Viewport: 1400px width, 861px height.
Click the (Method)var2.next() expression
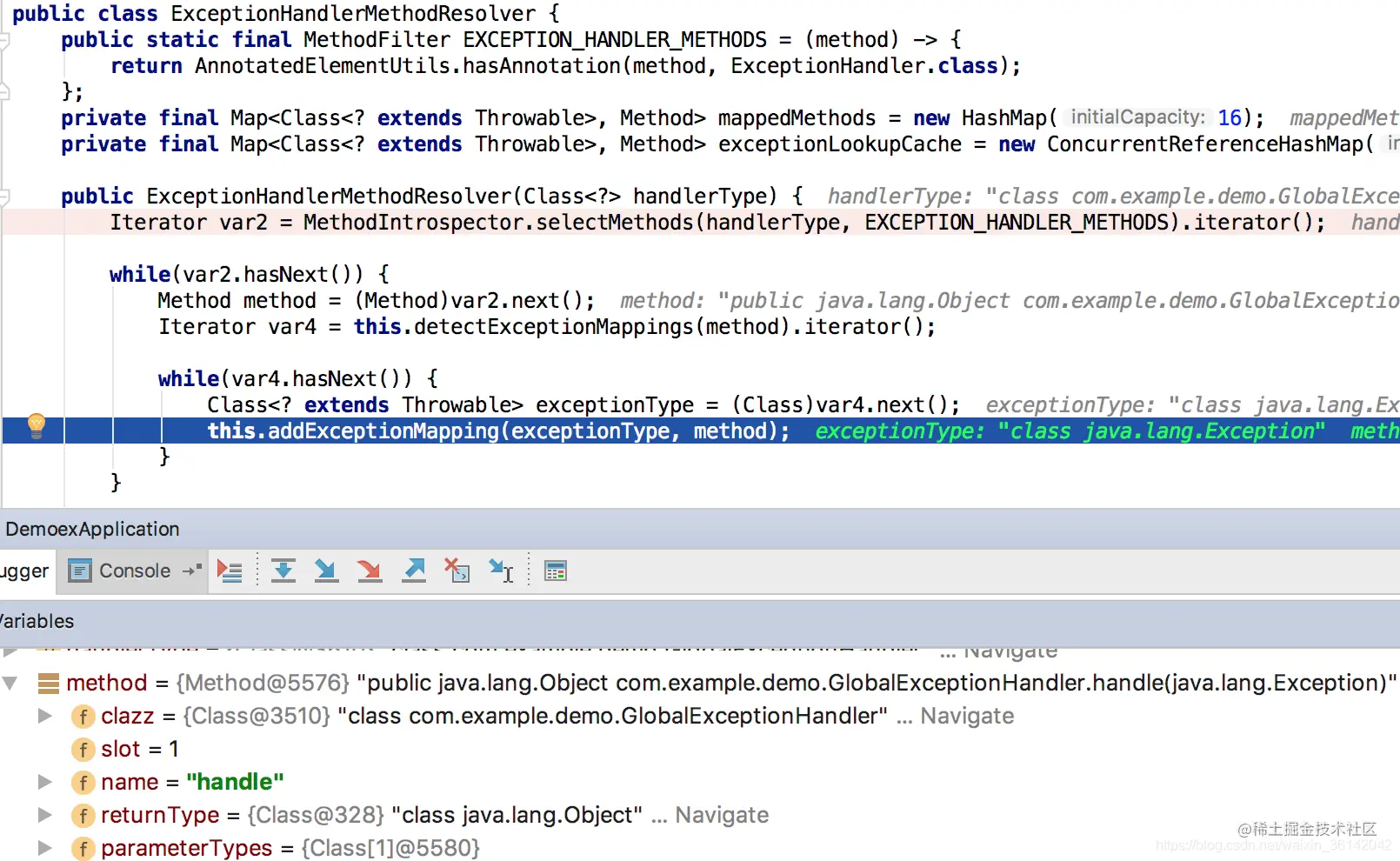pyautogui.click(x=469, y=301)
